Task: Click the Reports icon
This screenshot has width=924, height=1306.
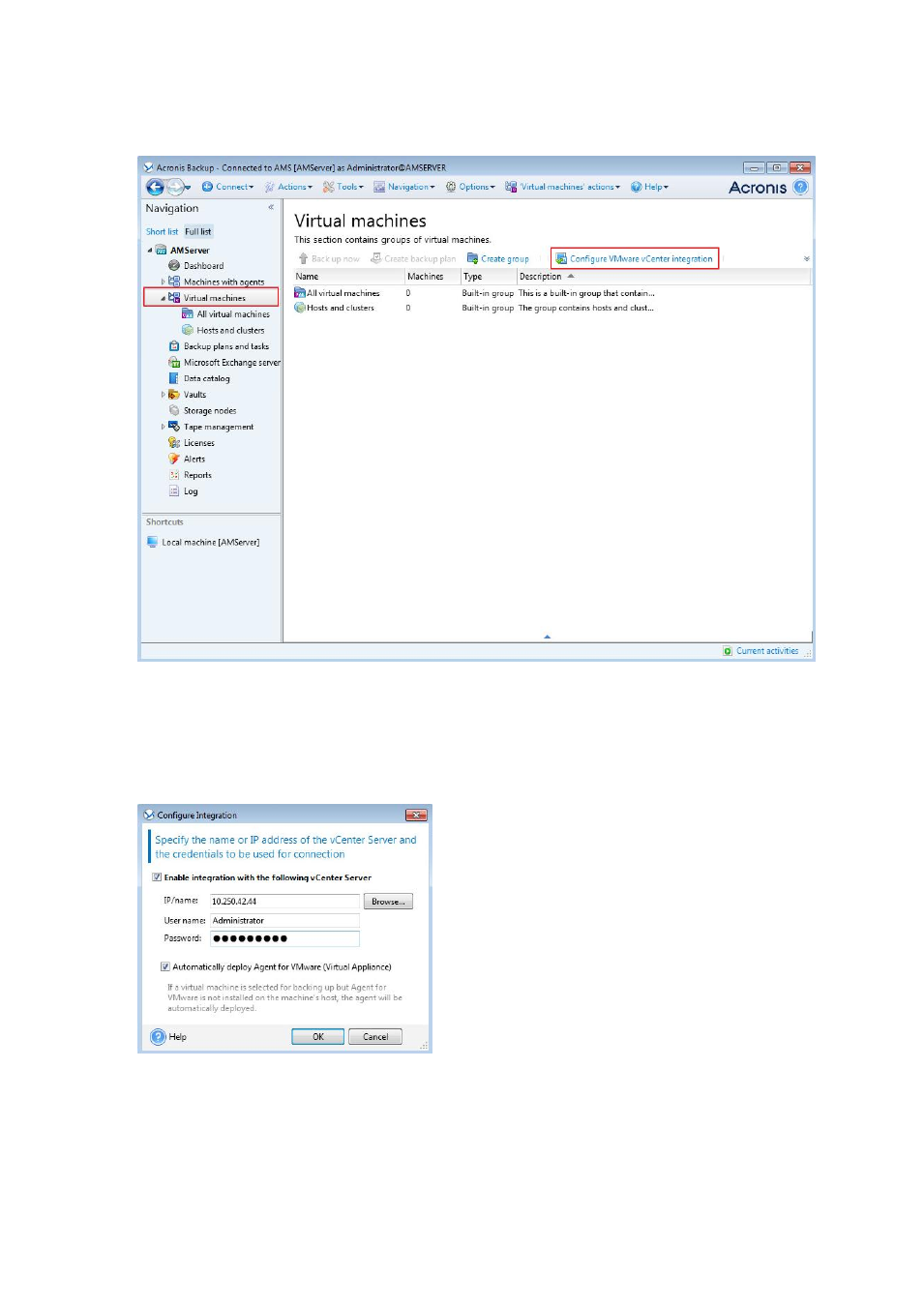Action: [174, 475]
